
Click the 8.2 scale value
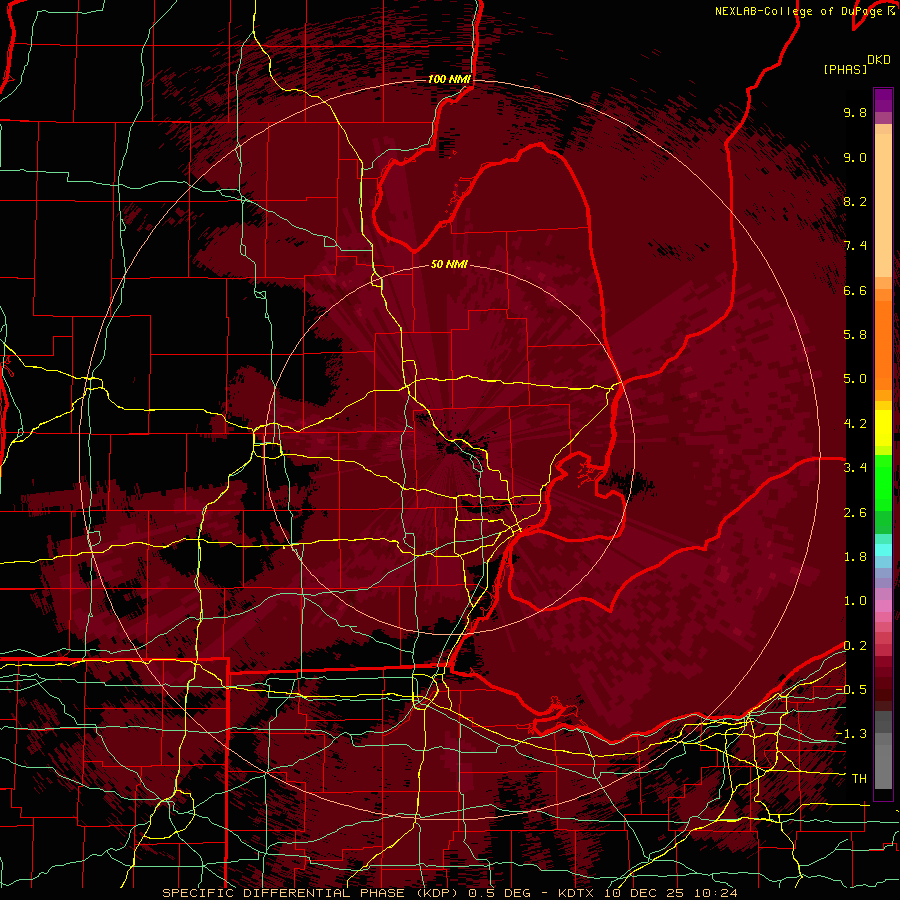coord(855,201)
